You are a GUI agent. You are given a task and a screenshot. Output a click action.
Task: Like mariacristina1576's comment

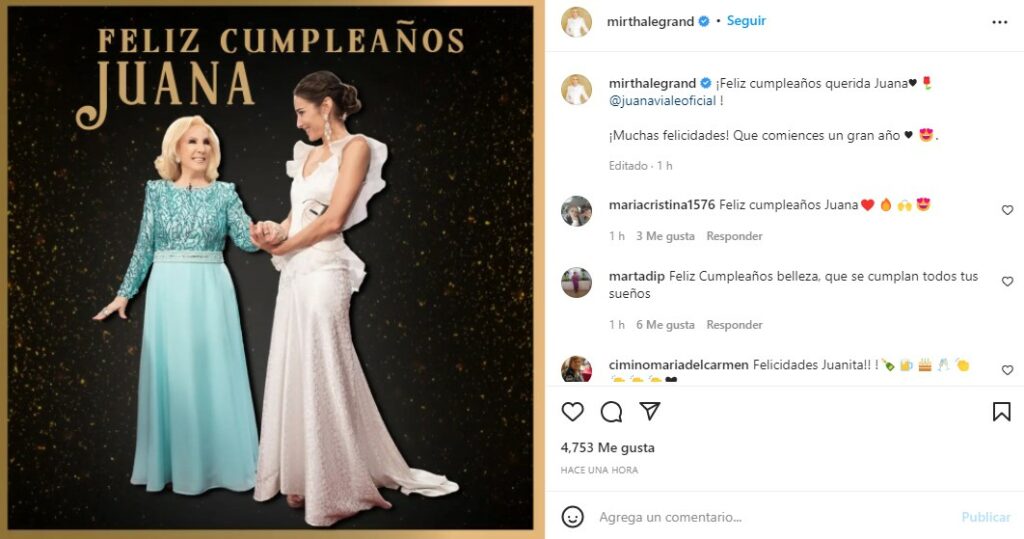tap(1007, 210)
